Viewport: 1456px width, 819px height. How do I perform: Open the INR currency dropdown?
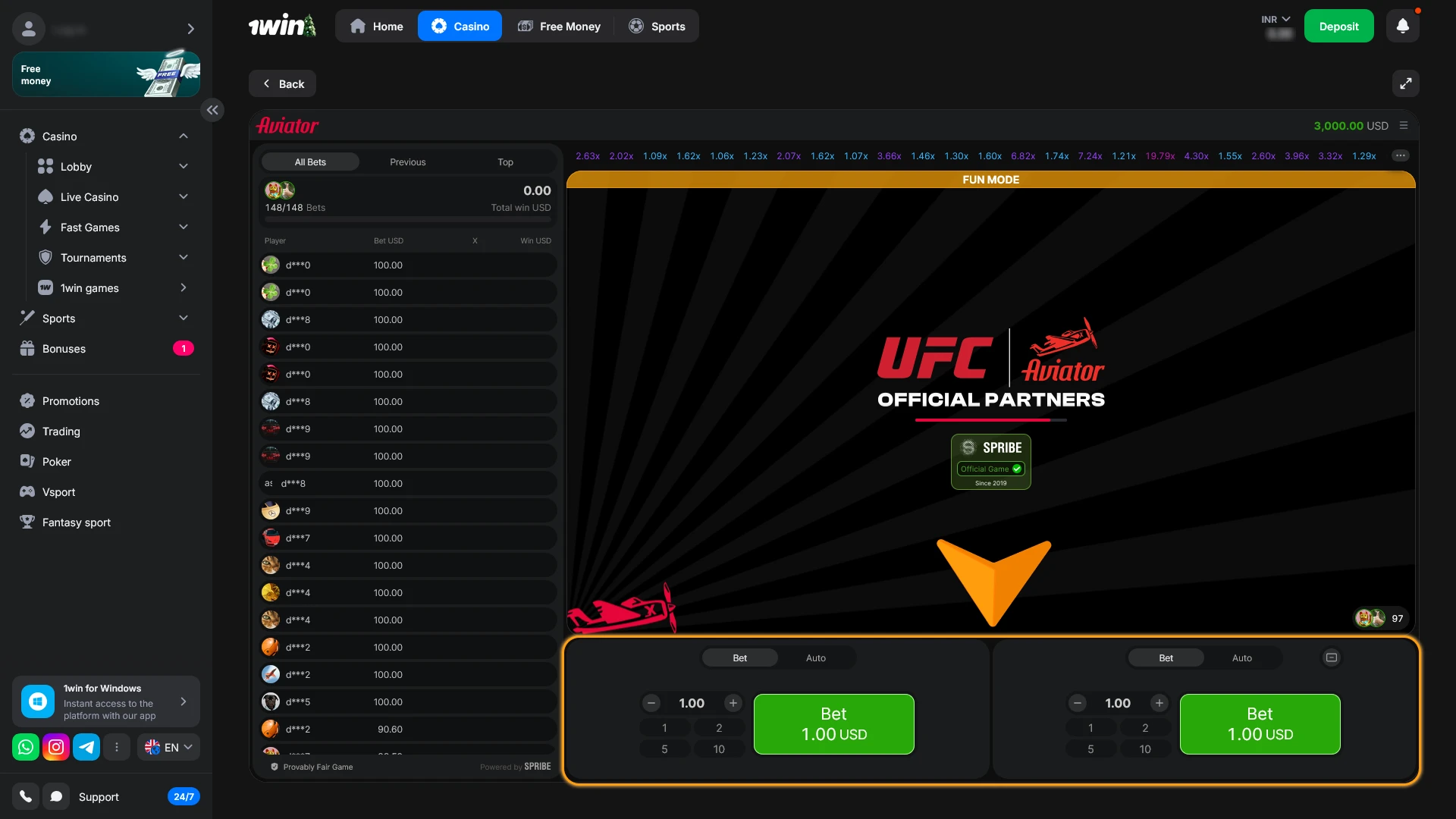(1276, 20)
